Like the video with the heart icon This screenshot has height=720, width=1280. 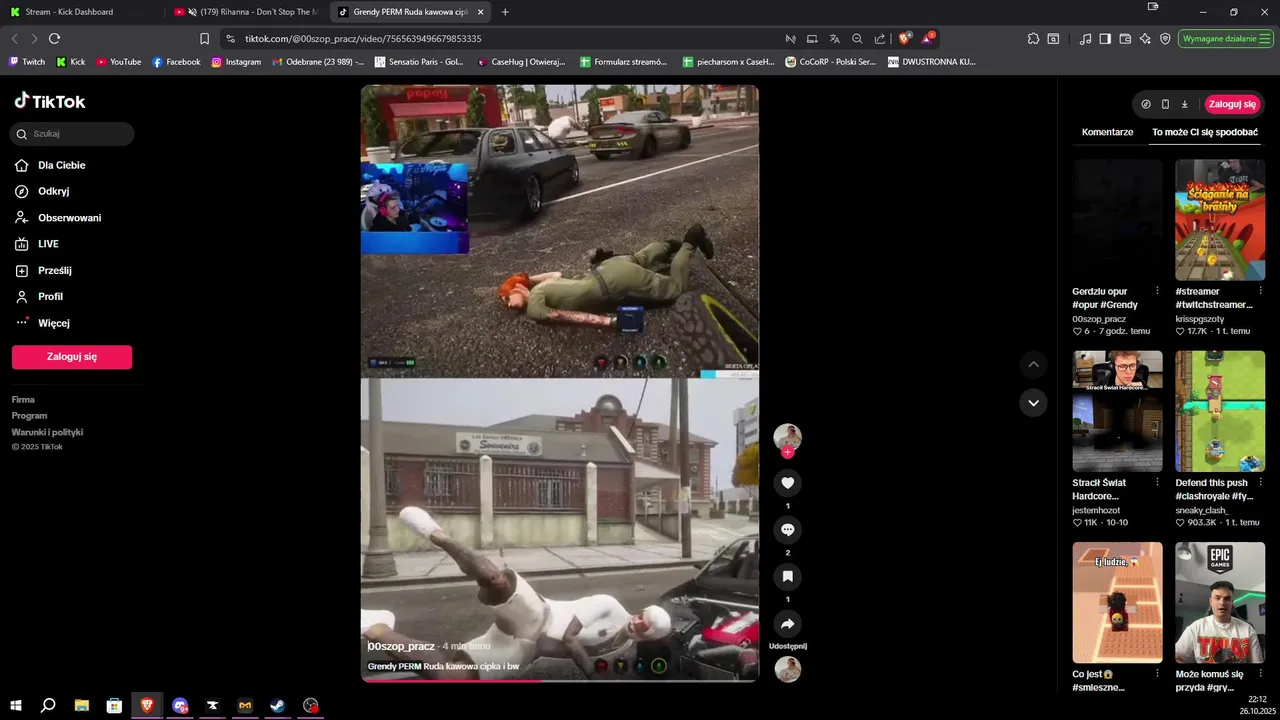point(787,483)
